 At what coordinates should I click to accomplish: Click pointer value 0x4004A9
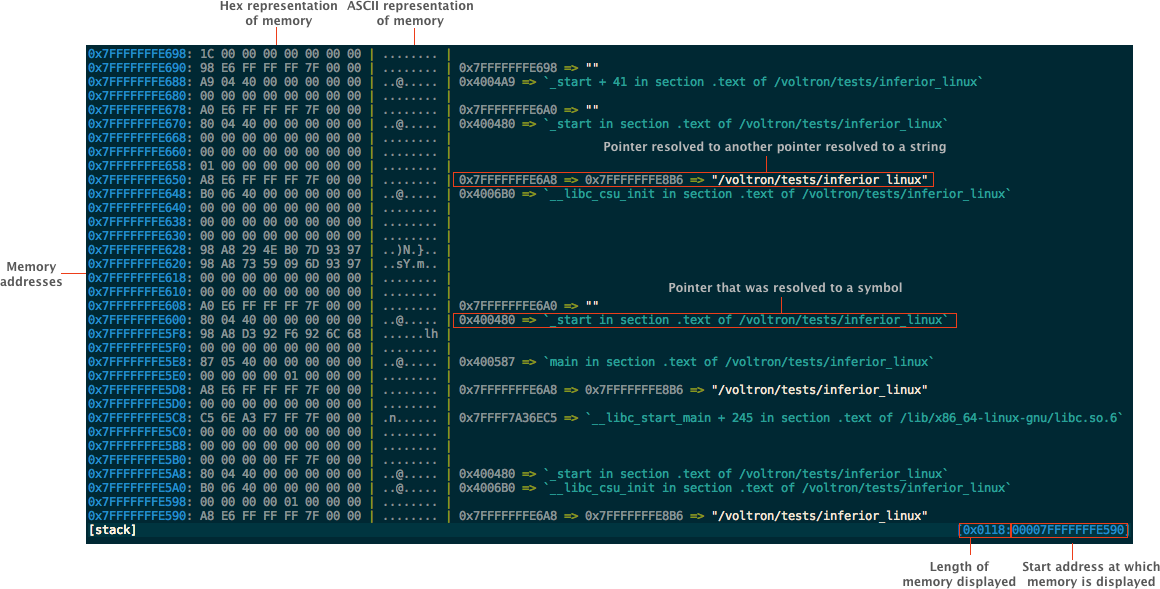click(x=487, y=82)
